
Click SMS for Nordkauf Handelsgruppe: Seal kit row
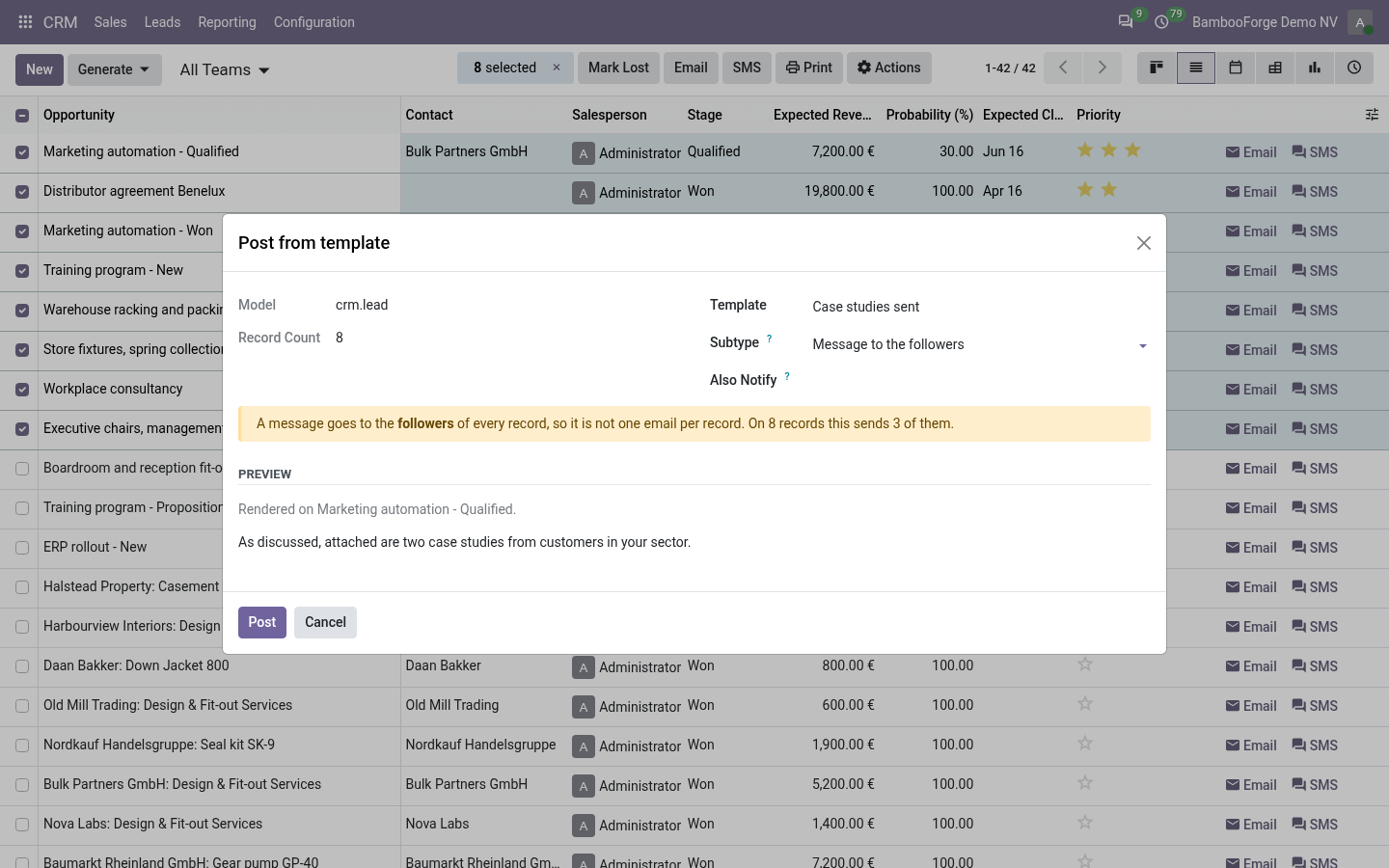coord(1315,746)
